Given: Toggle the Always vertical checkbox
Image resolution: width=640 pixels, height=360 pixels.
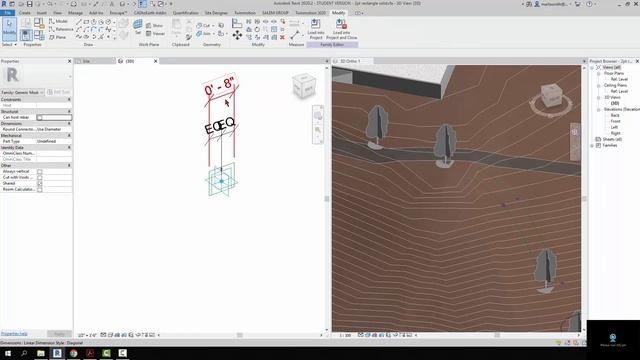Looking at the screenshot, I should tap(40, 171).
